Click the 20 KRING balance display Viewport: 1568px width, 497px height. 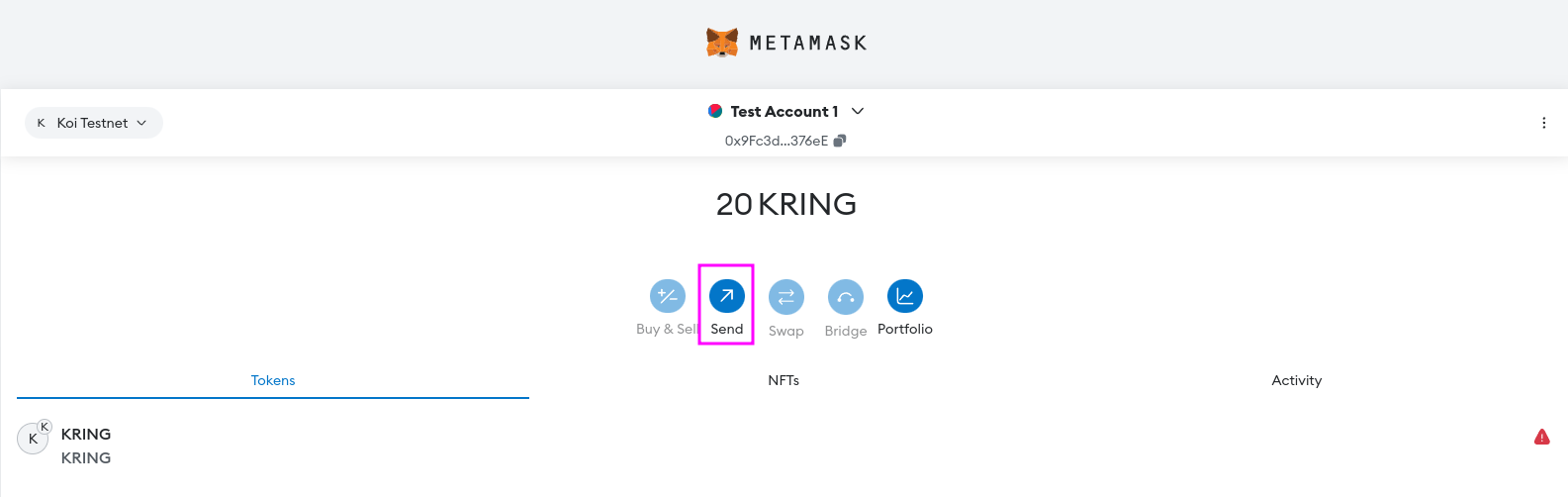(x=785, y=204)
